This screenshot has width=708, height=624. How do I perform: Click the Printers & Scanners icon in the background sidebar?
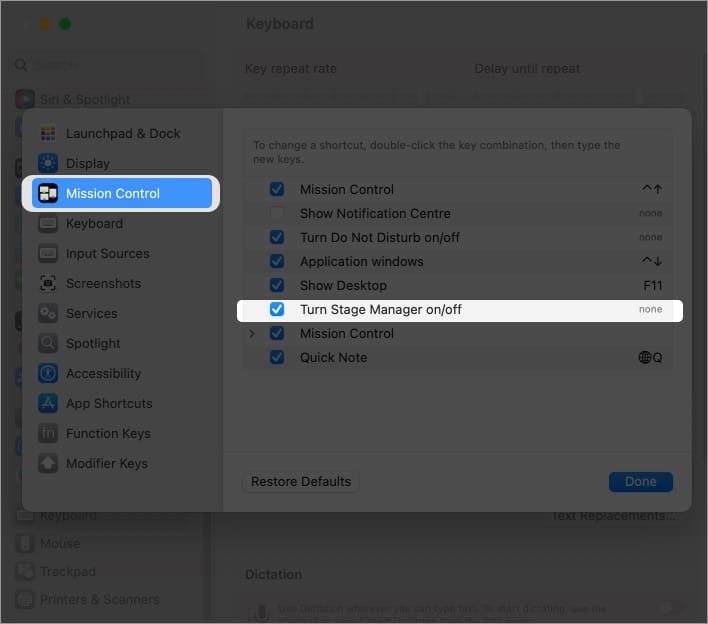tap(25, 599)
